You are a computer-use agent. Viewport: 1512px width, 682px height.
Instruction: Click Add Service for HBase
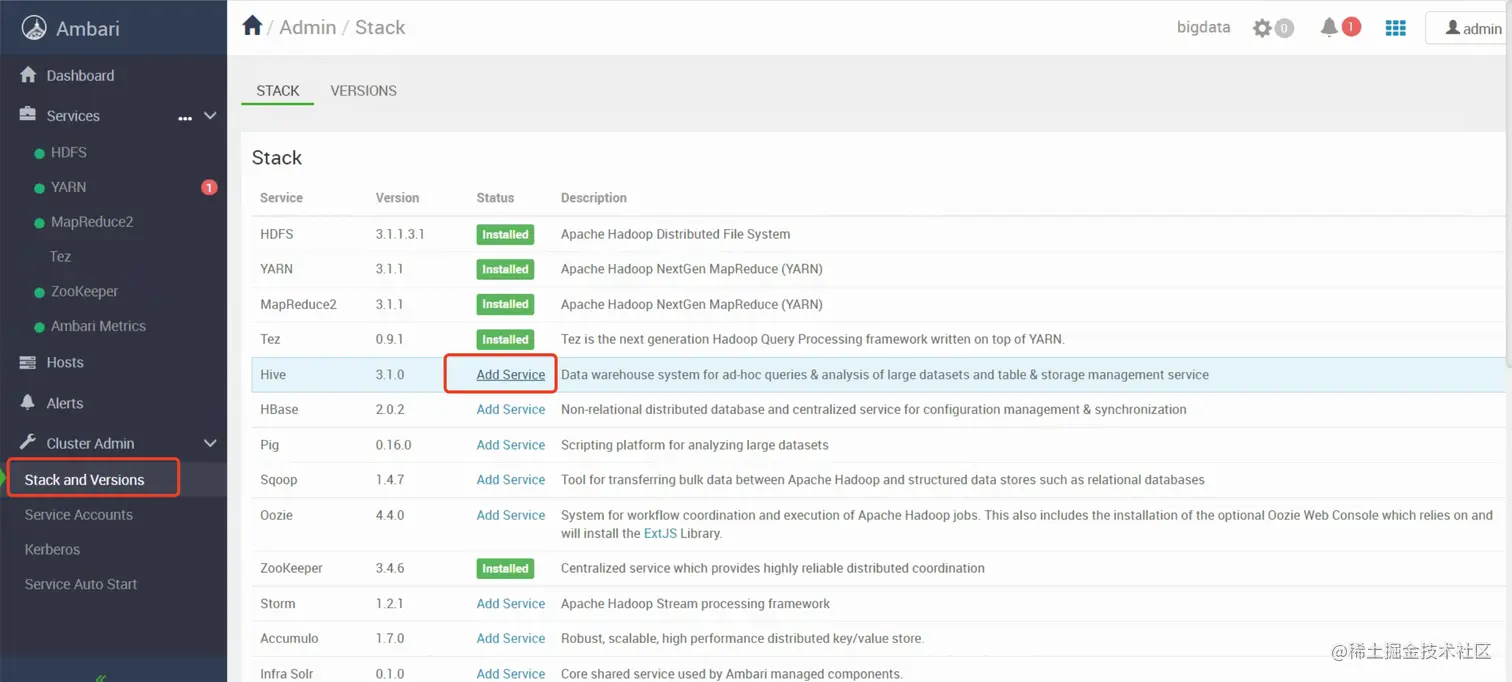click(x=511, y=409)
